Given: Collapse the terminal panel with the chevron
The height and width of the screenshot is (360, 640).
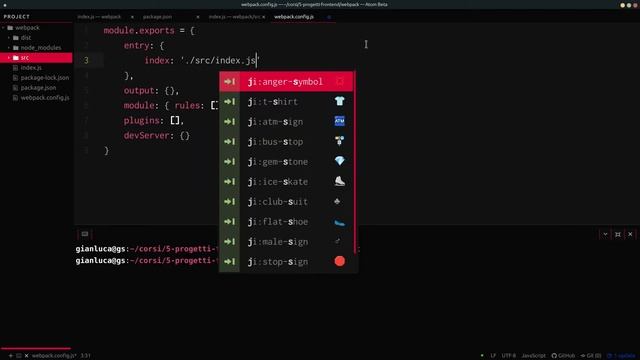Looking at the screenshot, I should (x=605, y=234).
